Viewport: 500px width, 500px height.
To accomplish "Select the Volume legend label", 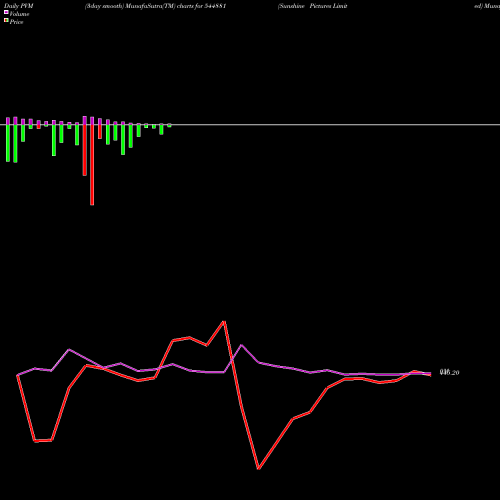I will pos(19,14).
